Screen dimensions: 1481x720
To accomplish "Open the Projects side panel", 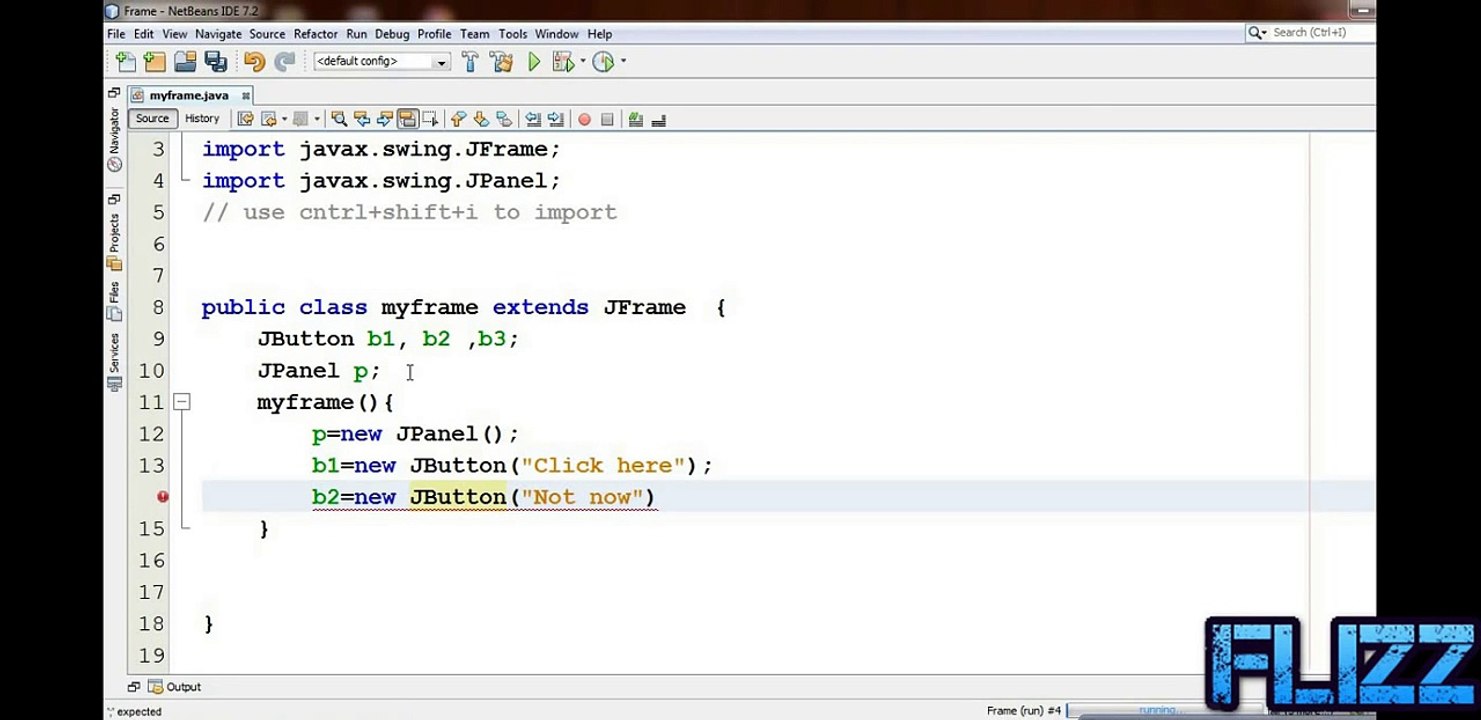I will point(114,243).
